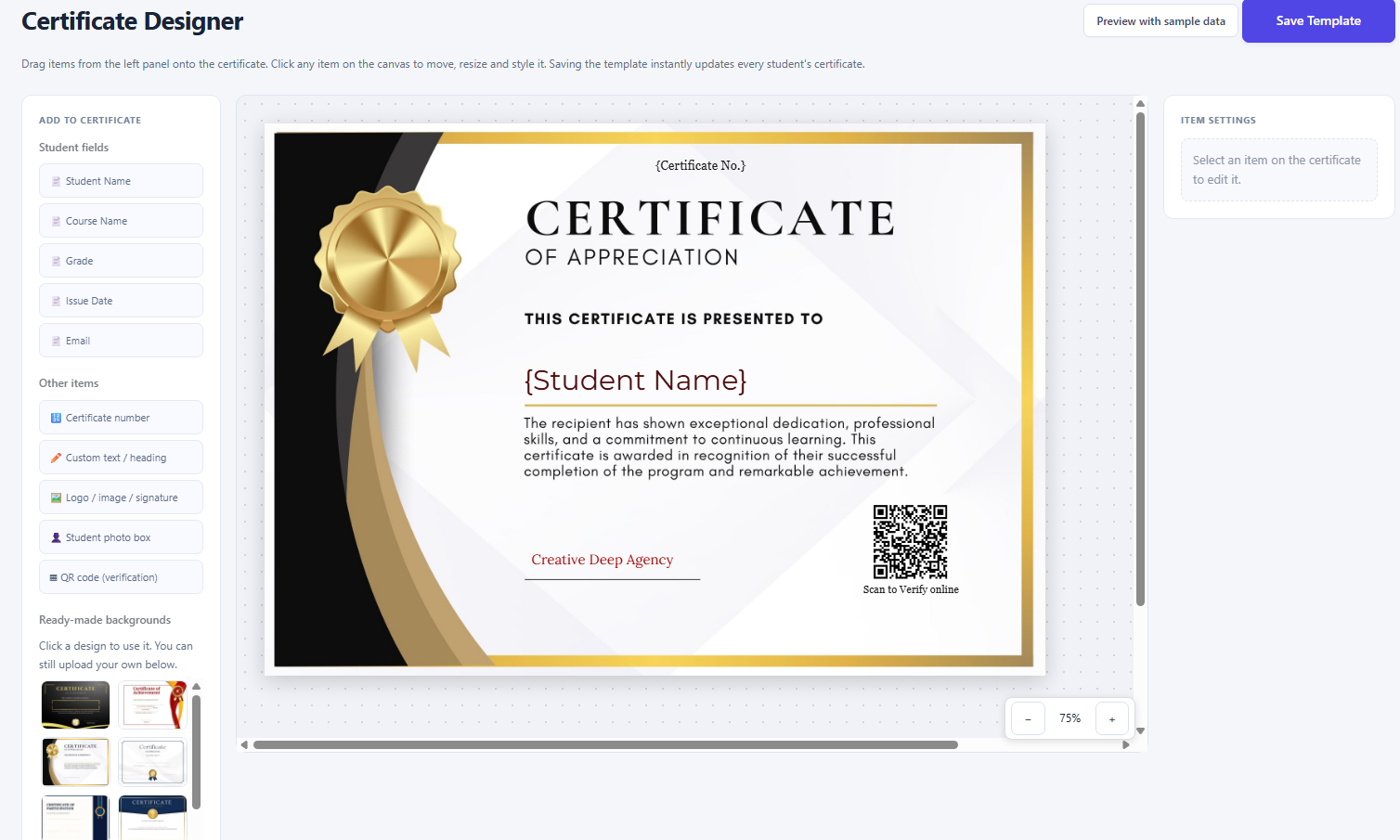This screenshot has width=1400, height=840.
Task: Click canvas scroll left arrow
Action: [x=244, y=744]
